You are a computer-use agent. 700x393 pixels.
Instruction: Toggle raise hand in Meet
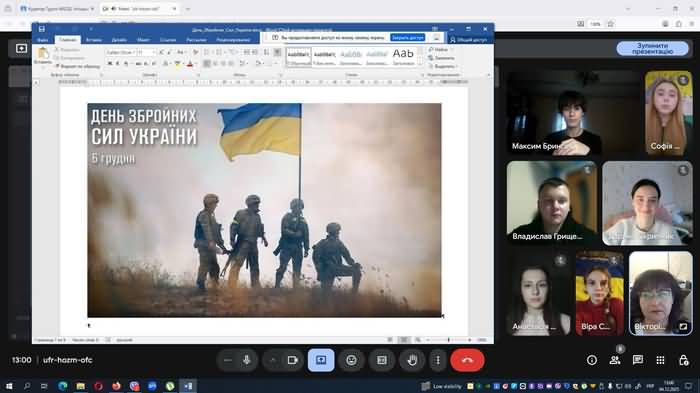click(x=412, y=360)
